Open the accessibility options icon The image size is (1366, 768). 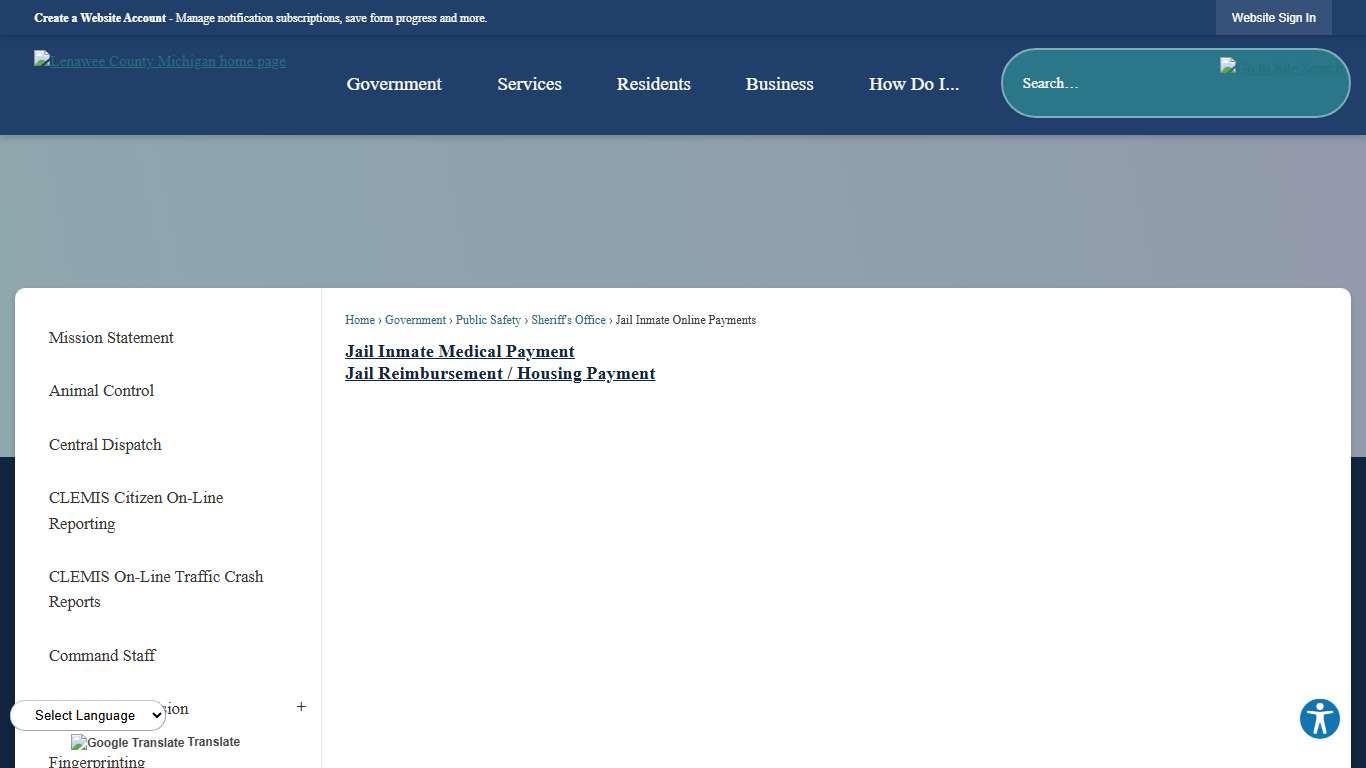pyautogui.click(x=1319, y=718)
